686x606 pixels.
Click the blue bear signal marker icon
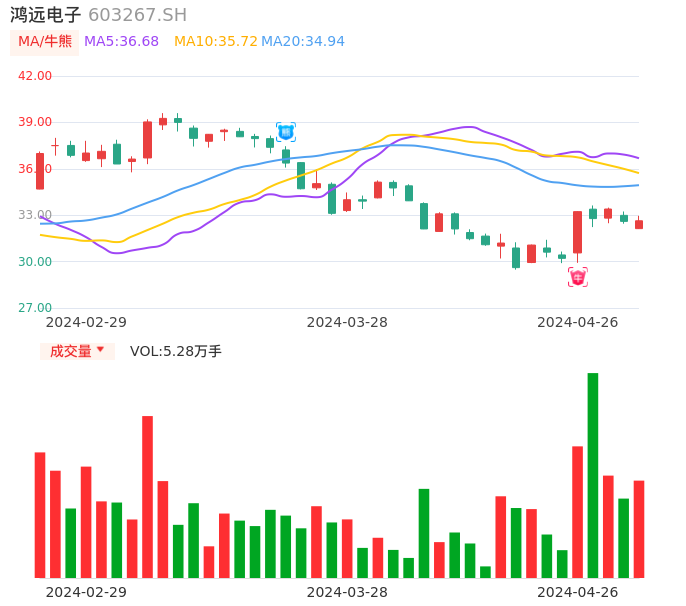click(286, 132)
